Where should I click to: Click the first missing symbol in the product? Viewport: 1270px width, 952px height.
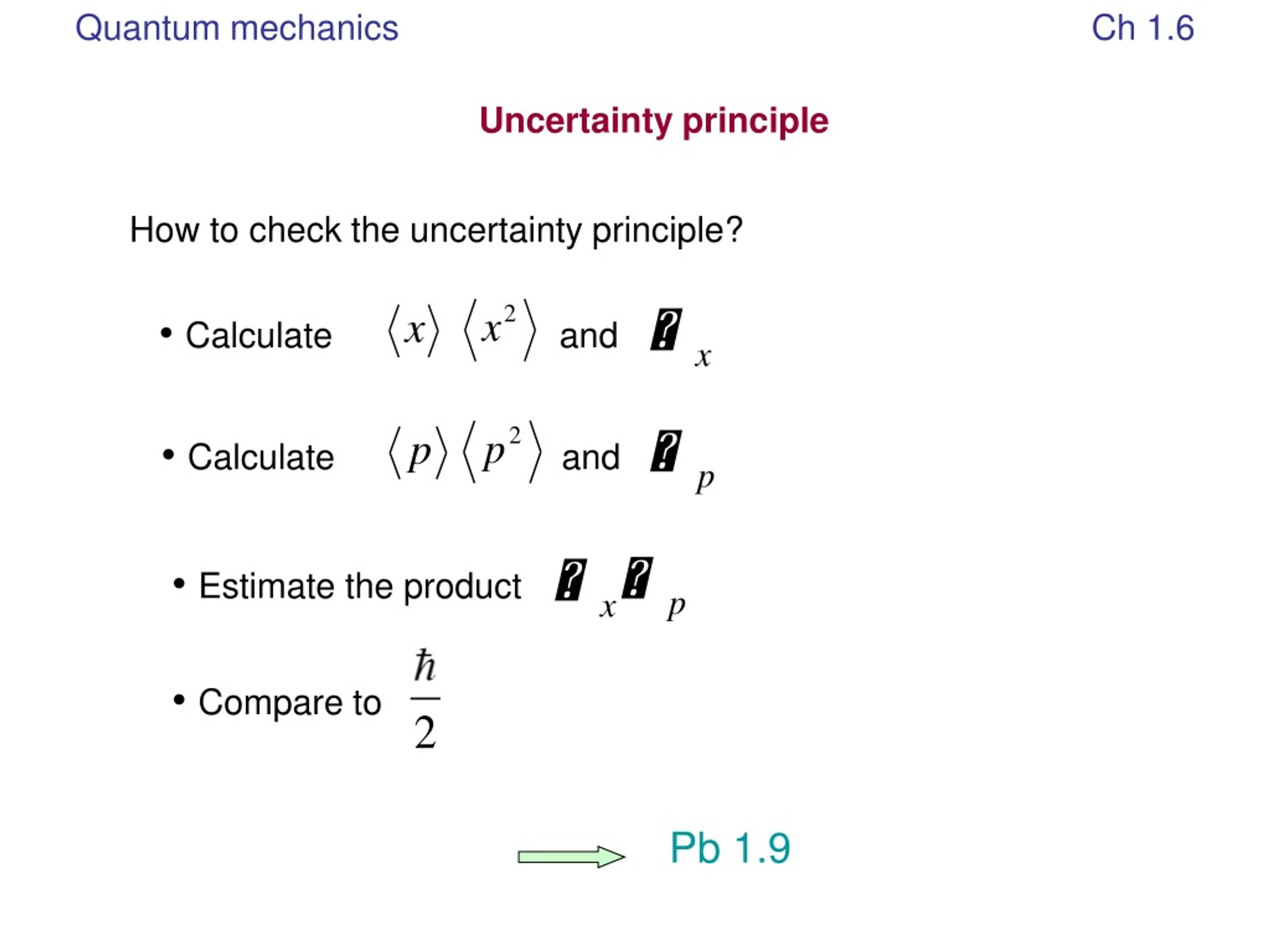point(571,580)
